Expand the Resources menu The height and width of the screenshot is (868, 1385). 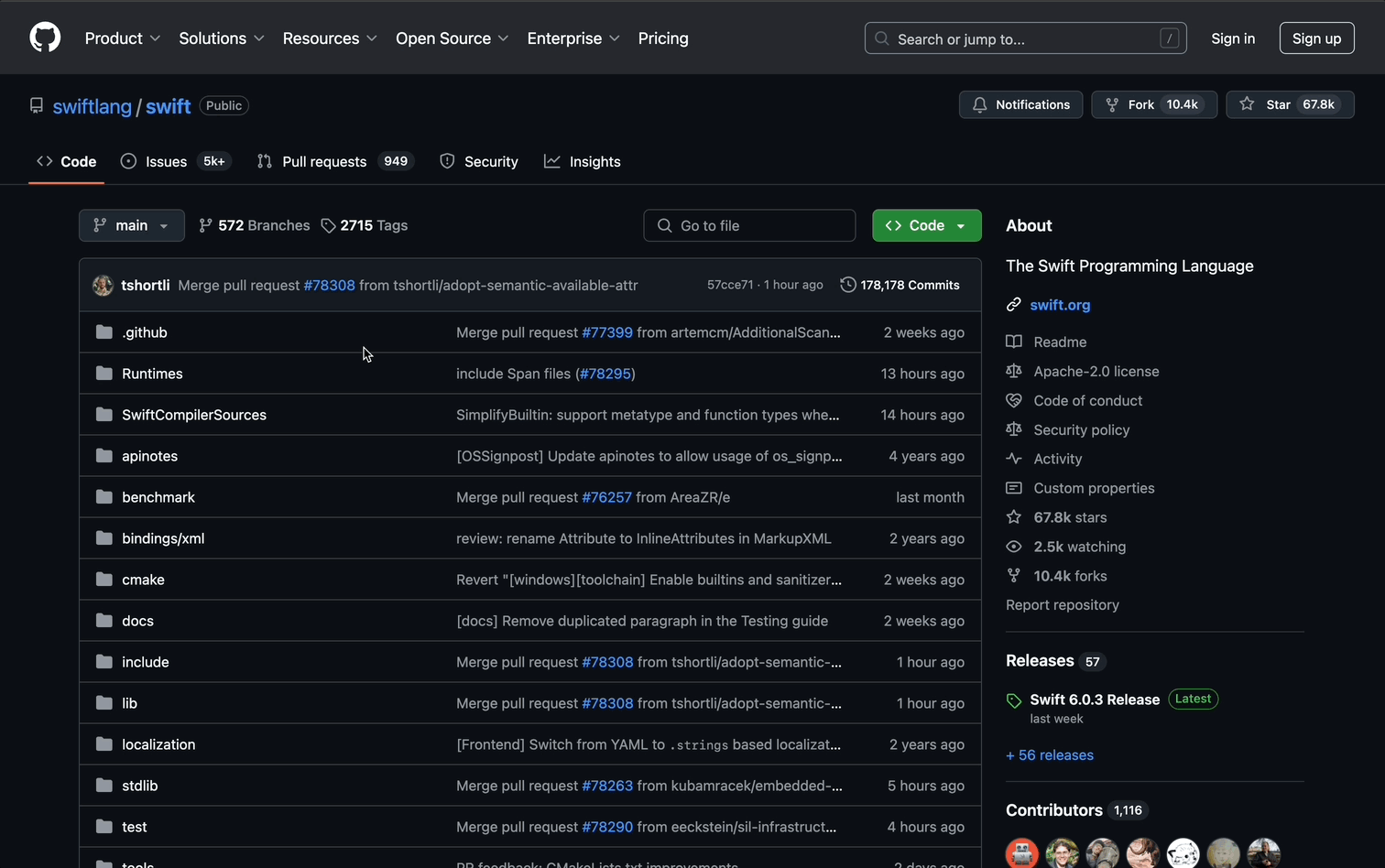(x=330, y=38)
